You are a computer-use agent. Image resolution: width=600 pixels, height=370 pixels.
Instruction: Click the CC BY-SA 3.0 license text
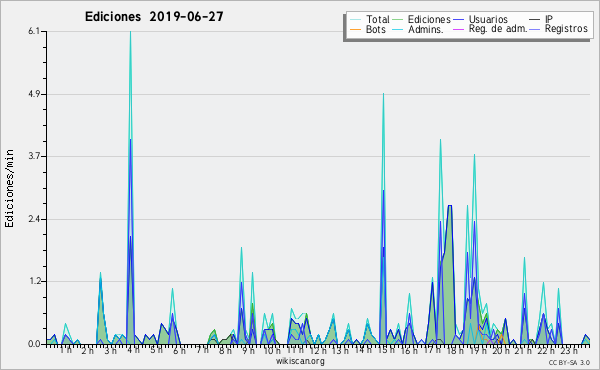coord(569,363)
